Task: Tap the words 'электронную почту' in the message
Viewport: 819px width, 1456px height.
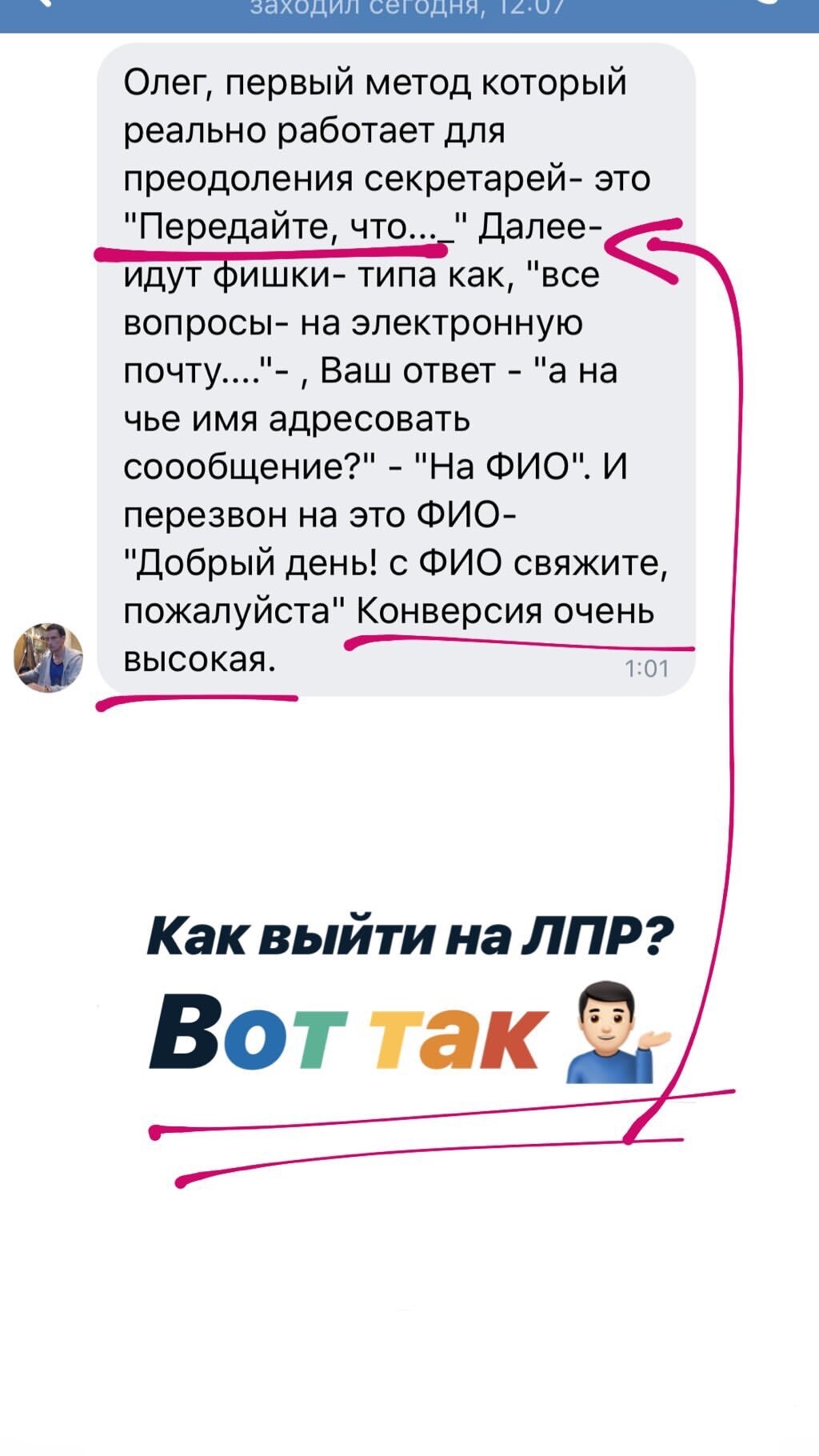Action: coord(354,347)
